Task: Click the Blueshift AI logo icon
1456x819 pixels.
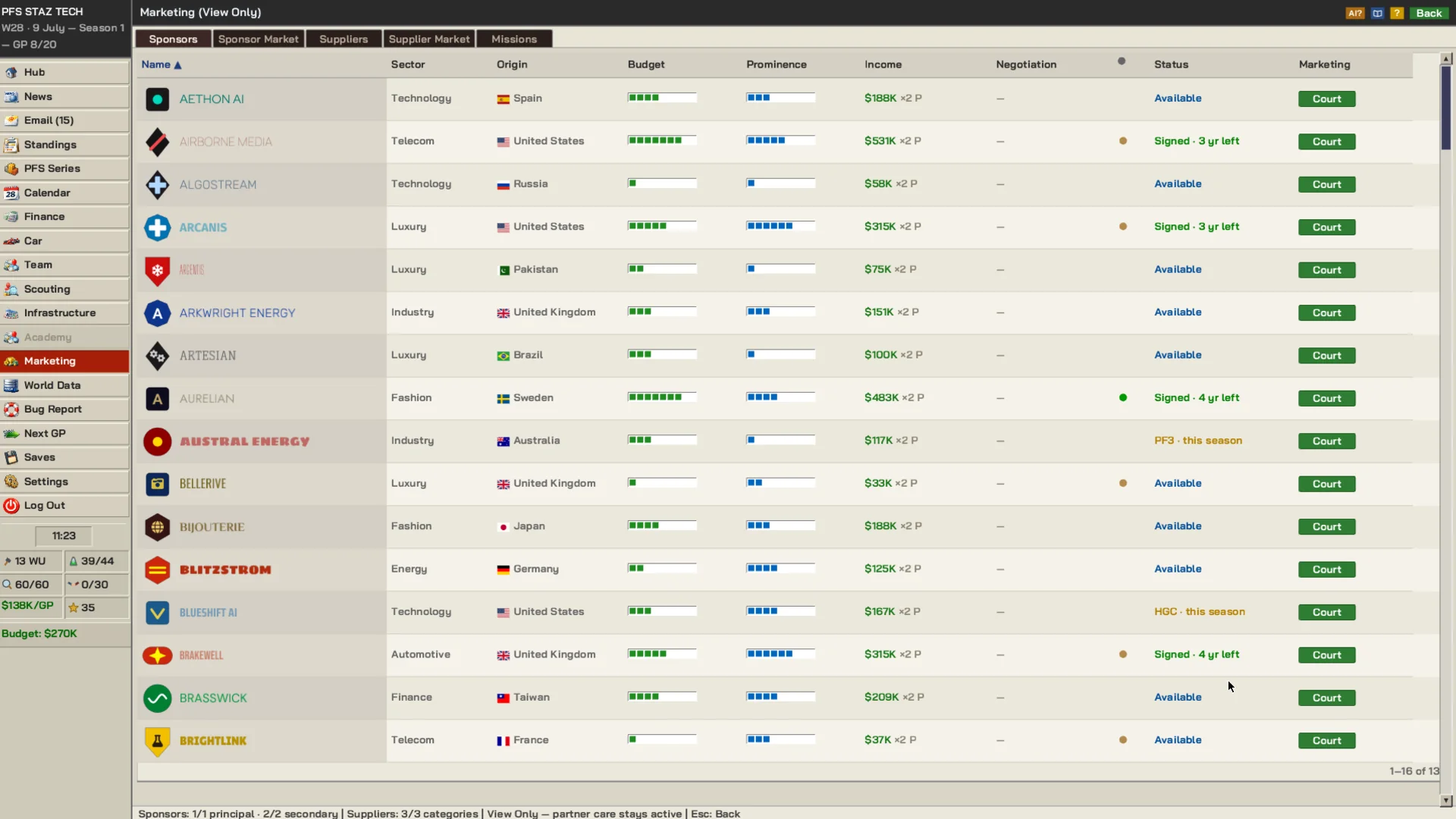Action: 157,613
